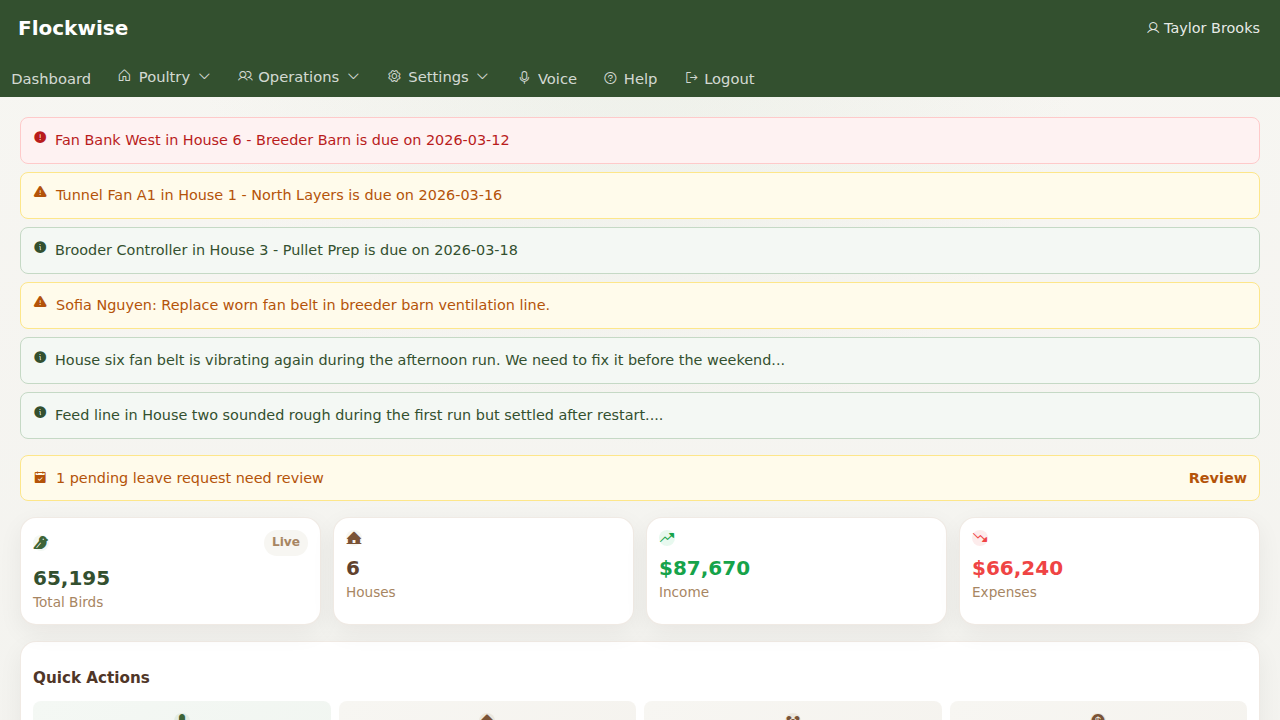The height and width of the screenshot is (720, 1280).
Task: Expand the Settings dropdown
Action: pyautogui.click(x=437, y=76)
